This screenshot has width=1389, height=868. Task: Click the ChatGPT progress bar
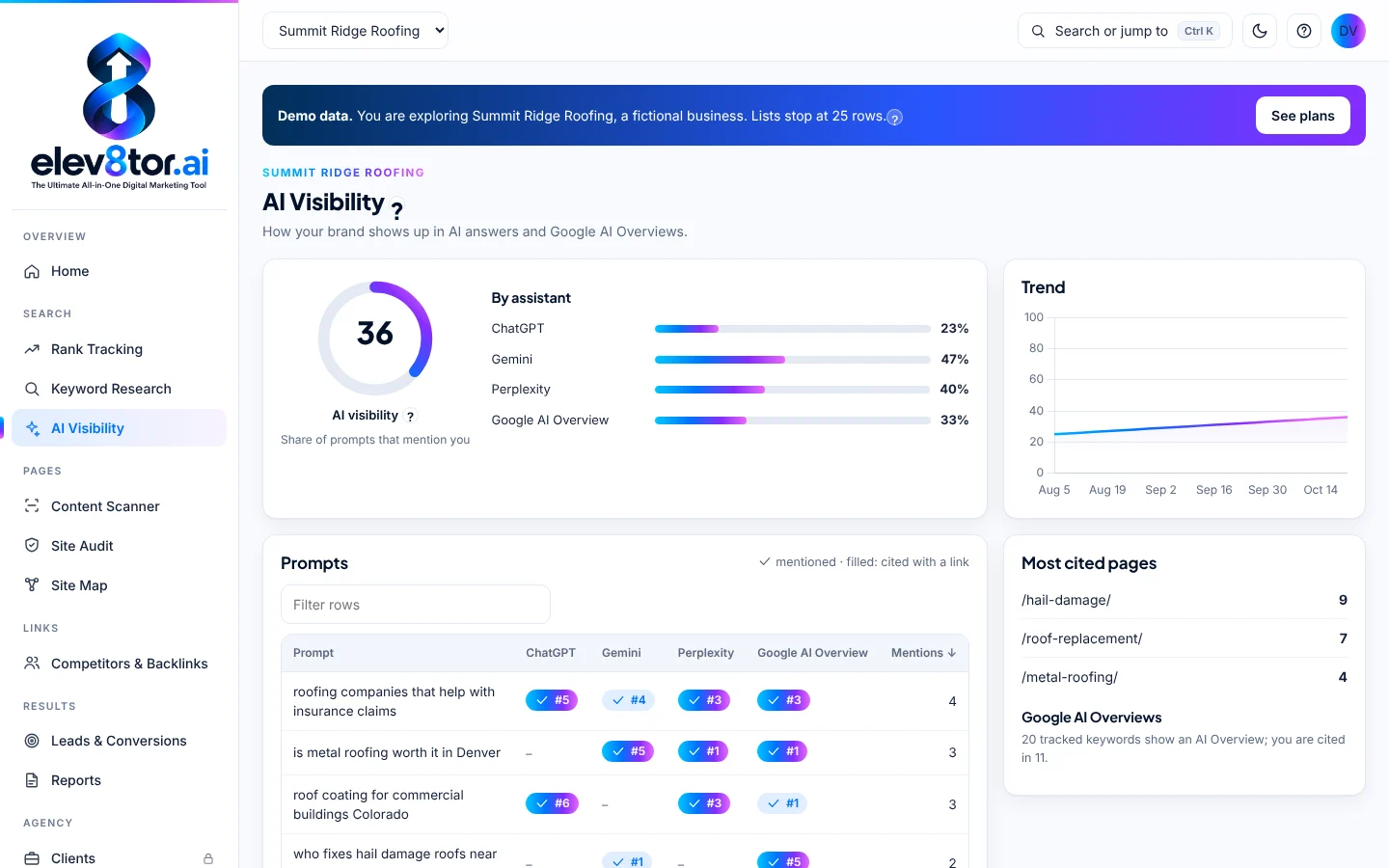point(793,329)
